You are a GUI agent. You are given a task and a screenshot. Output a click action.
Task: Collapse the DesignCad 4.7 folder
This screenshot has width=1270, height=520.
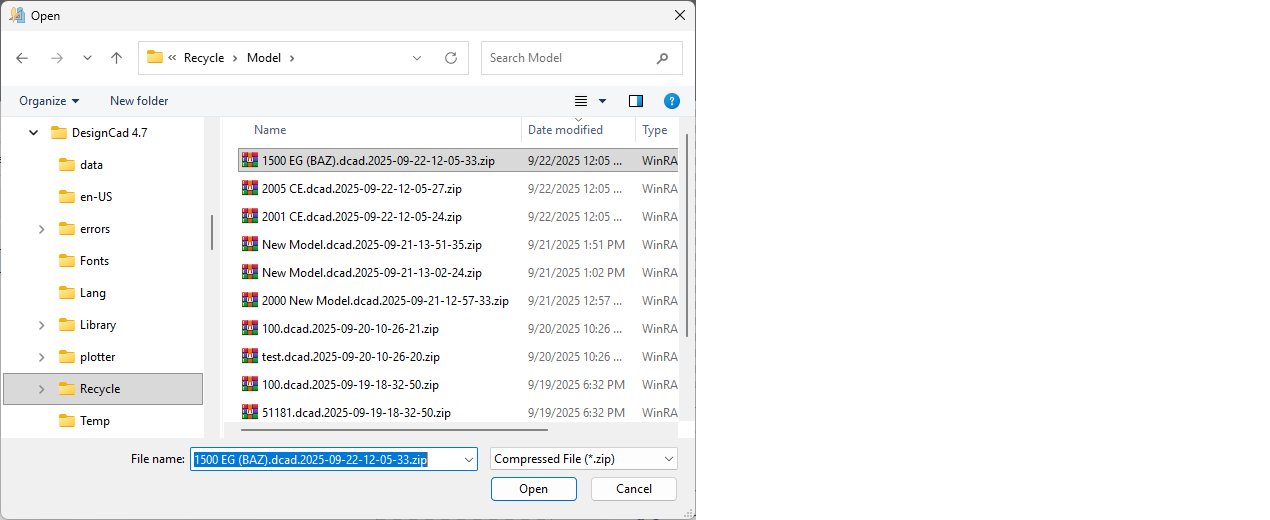(33, 133)
